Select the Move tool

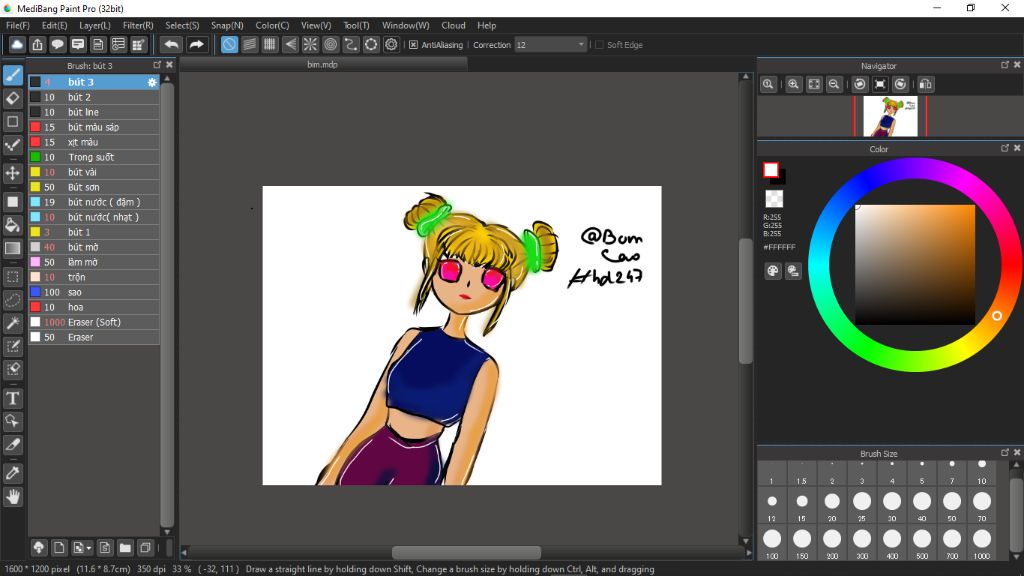(x=12, y=173)
